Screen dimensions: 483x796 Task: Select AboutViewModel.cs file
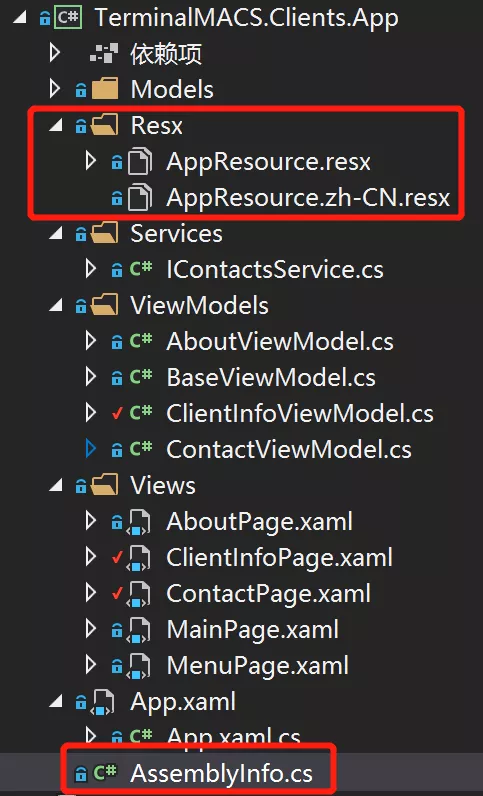(280, 341)
